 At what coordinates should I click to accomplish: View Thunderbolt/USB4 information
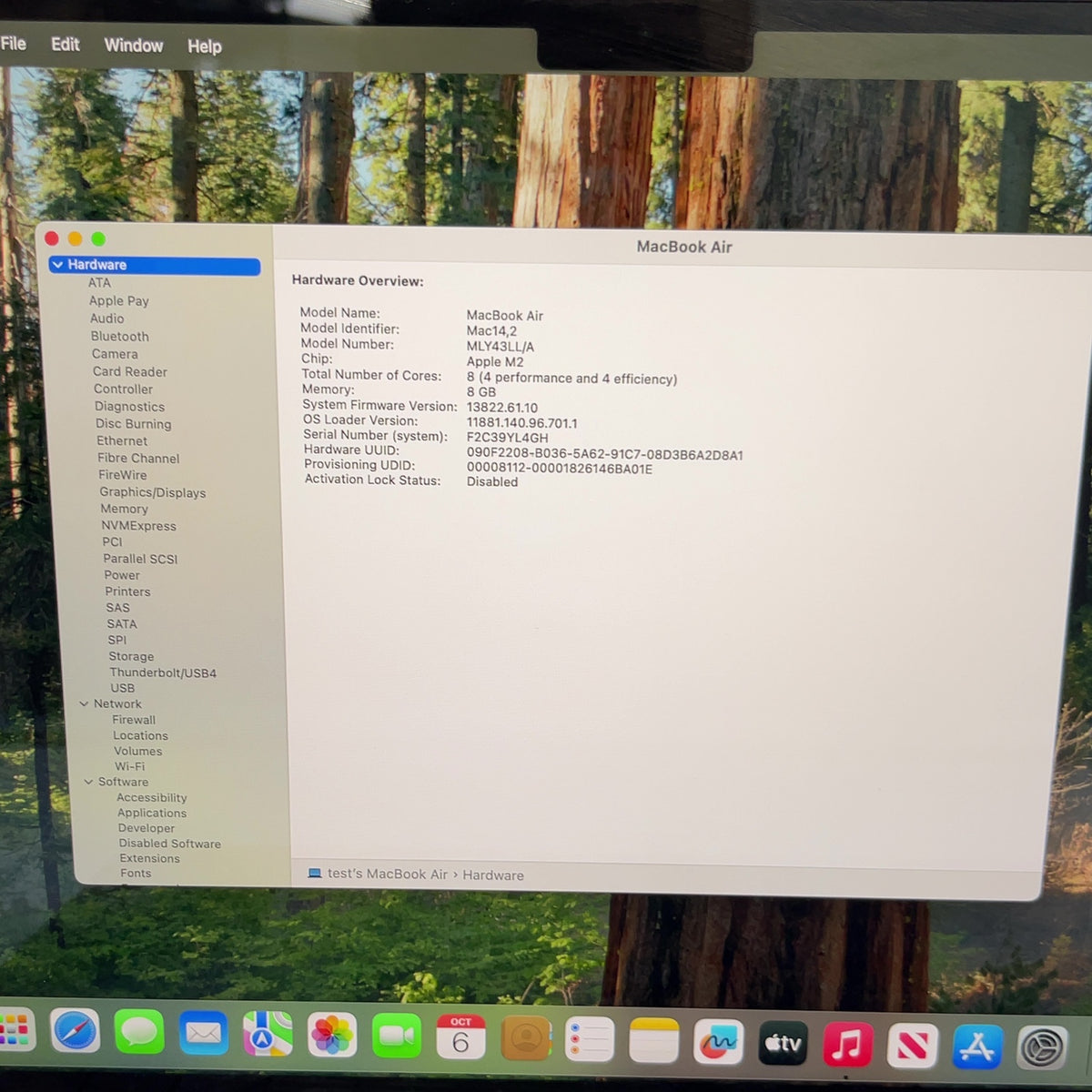click(163, 673)
